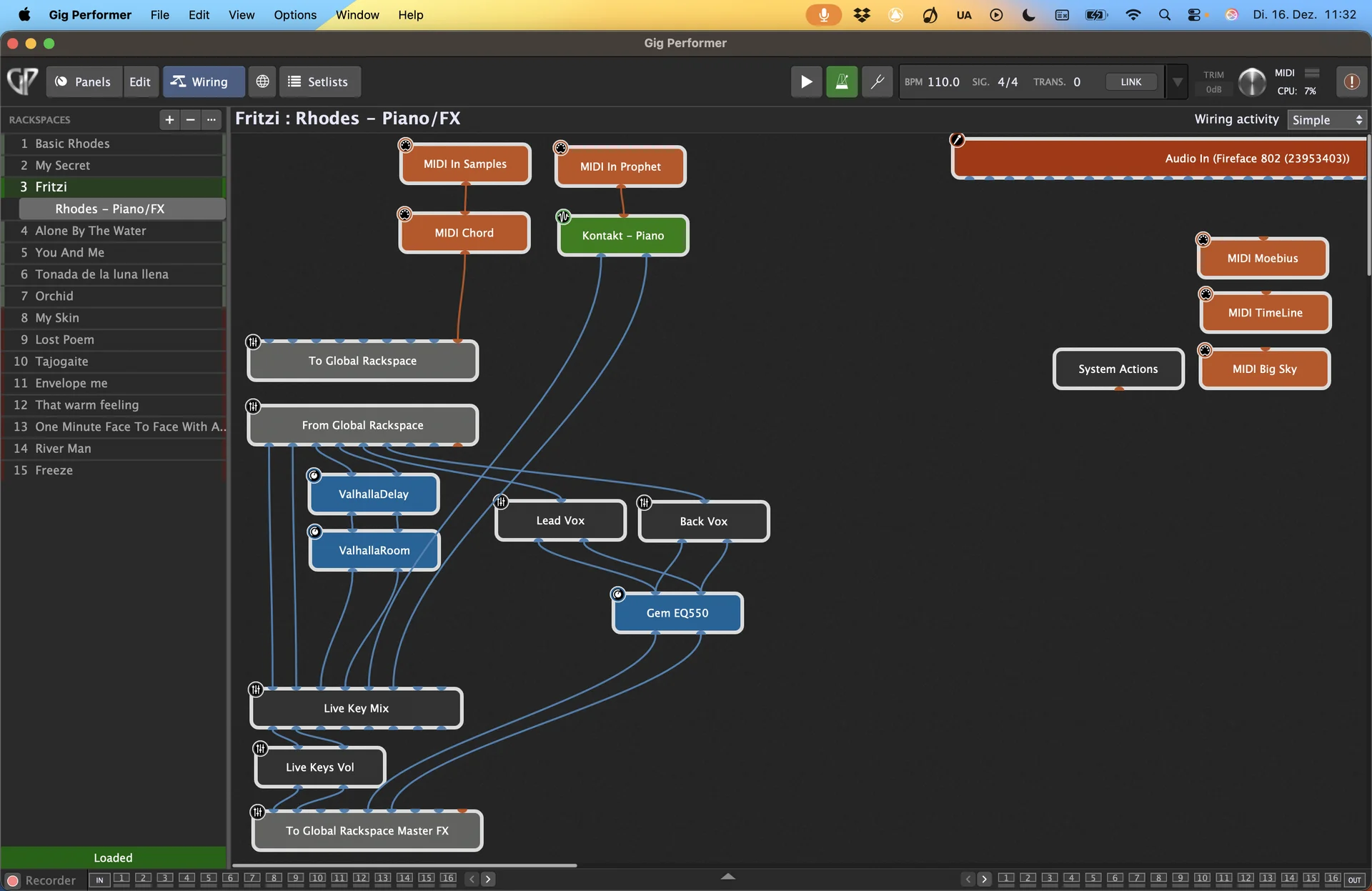Switch to Wiring view
This screenshot has width=1372, height=891.
pos(204,81)
